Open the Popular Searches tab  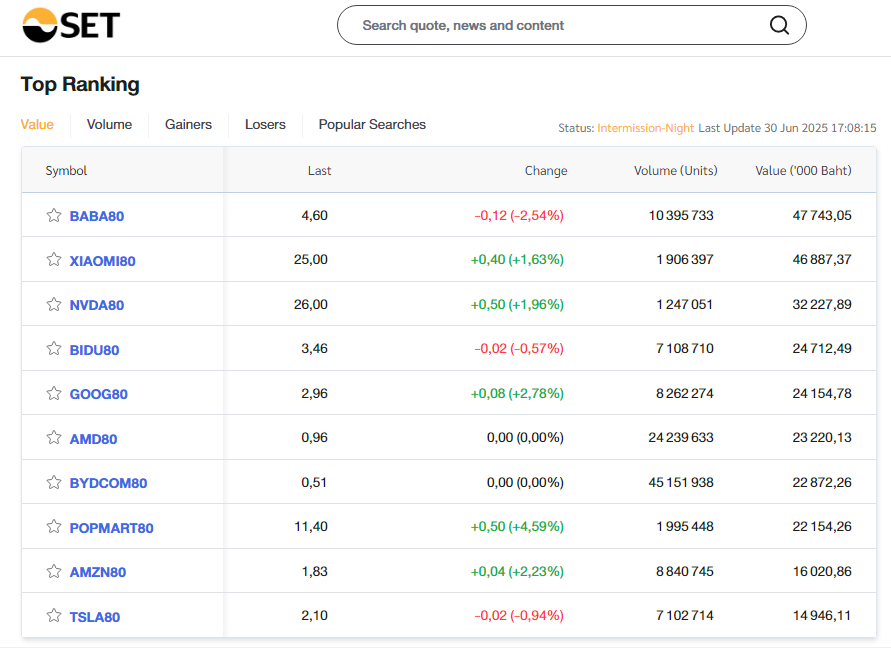[372, 124]
